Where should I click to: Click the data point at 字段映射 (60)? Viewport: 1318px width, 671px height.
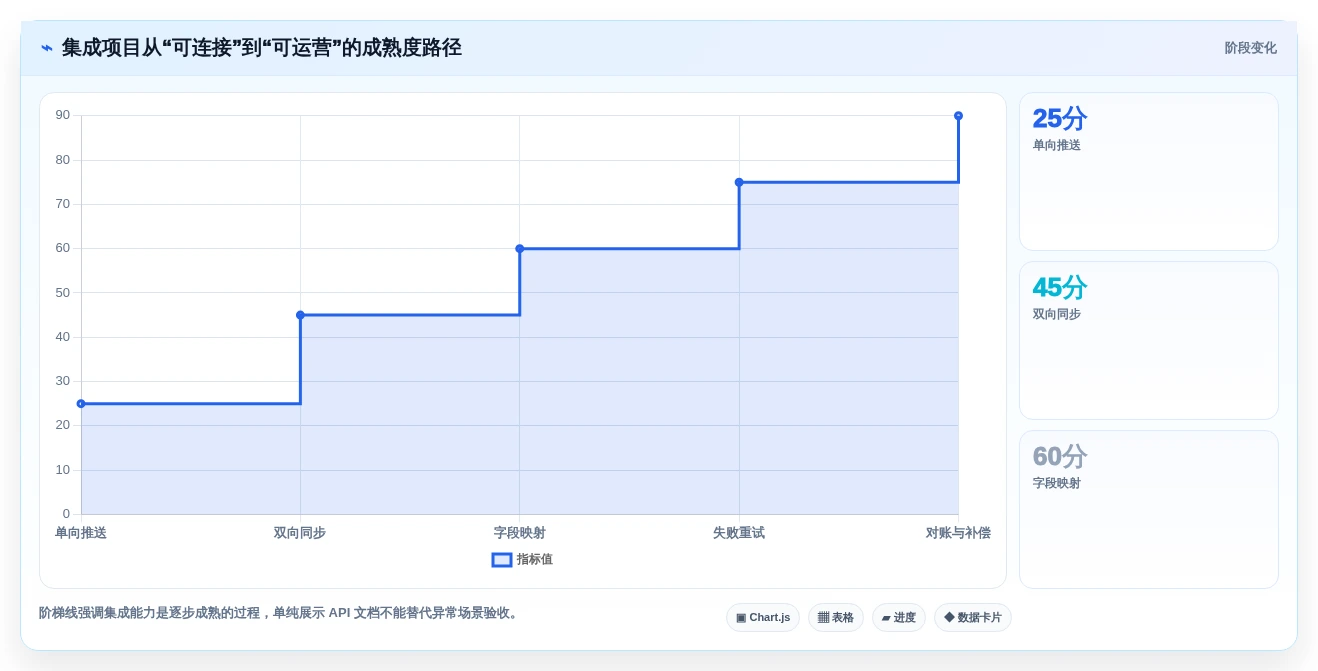(x=520, y=248)
